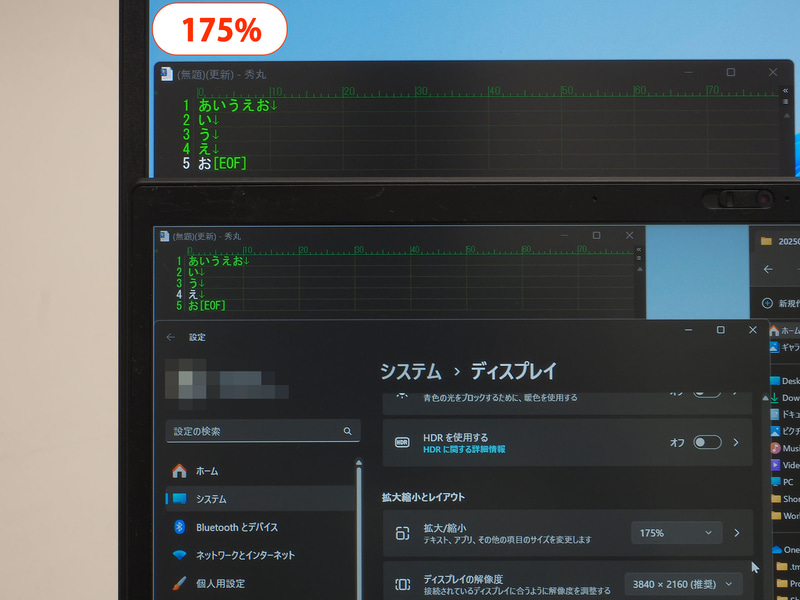Open the 175% scale dropdown
This screenshot has width=800, height=600.
coord(677,533)
